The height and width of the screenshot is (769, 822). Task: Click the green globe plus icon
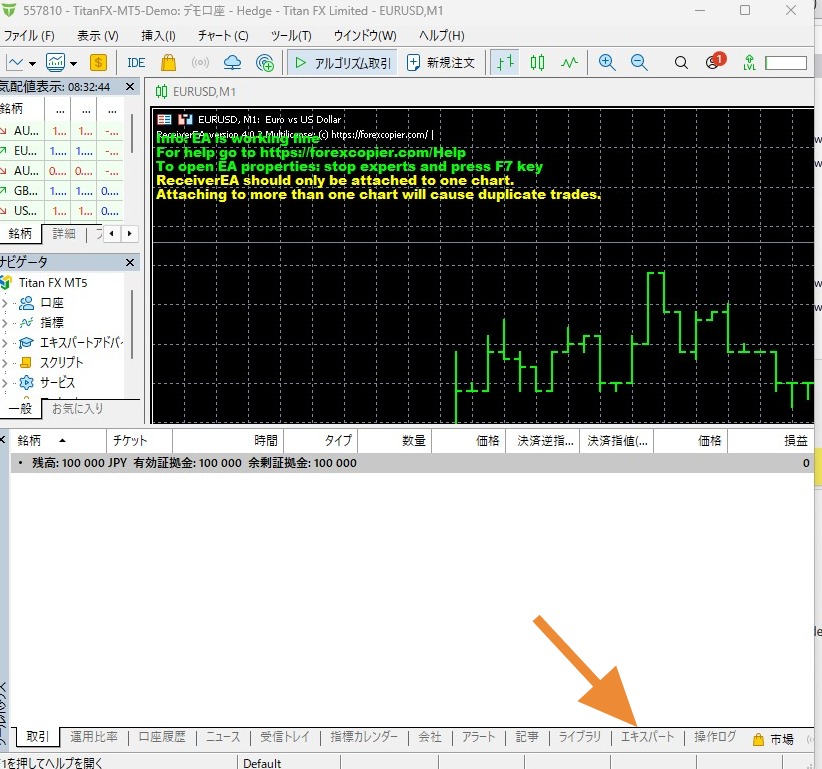265,63
